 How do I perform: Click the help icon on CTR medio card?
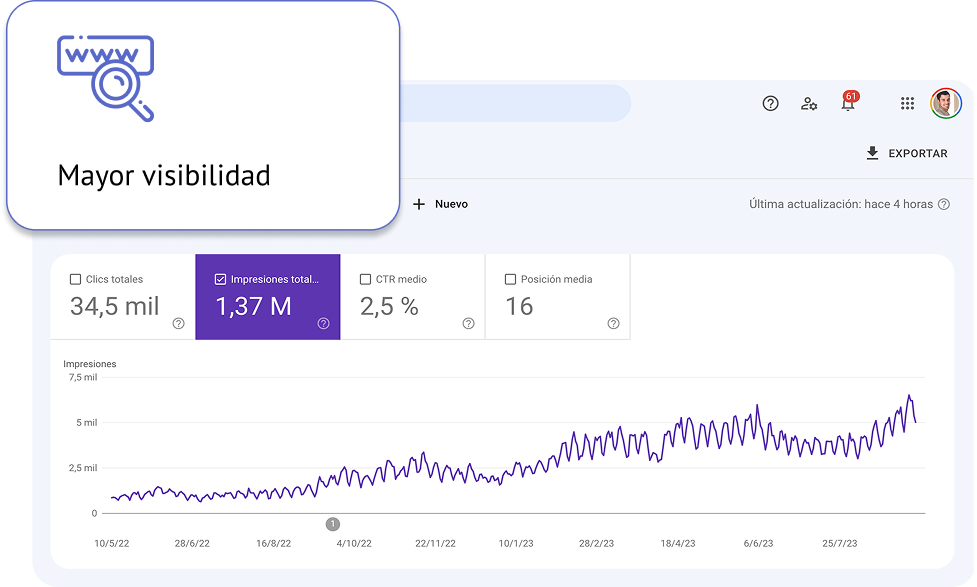[468, 323]
